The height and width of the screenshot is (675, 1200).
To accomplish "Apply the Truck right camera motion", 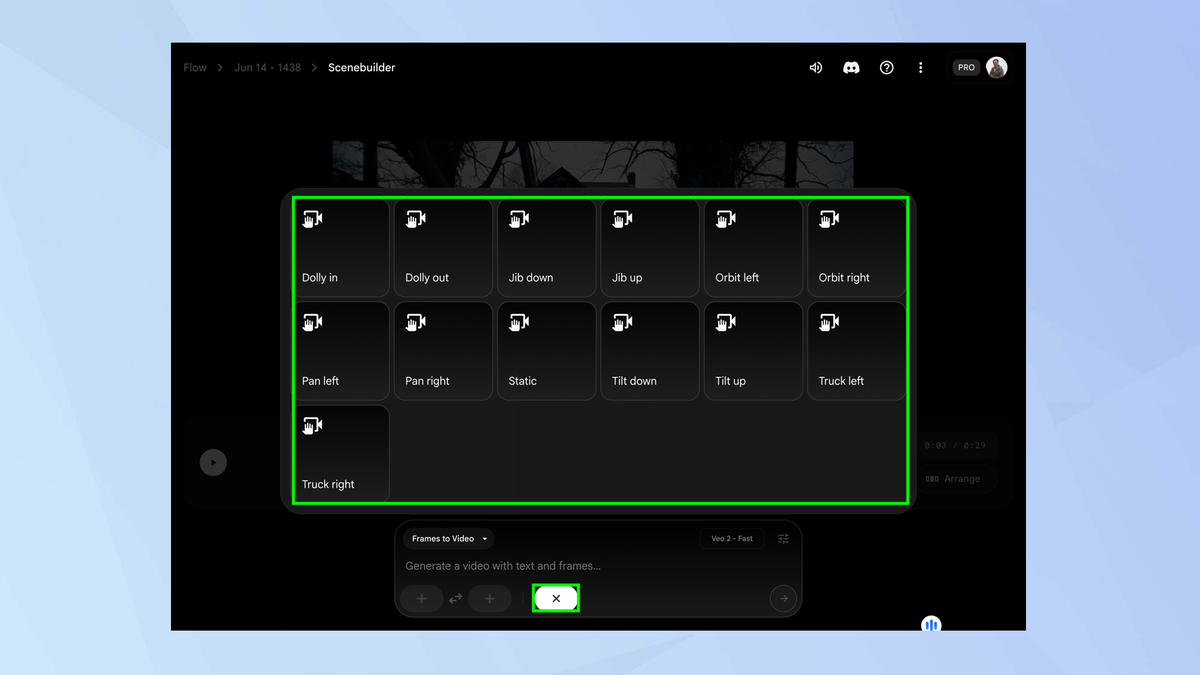I will click(341, 454).
